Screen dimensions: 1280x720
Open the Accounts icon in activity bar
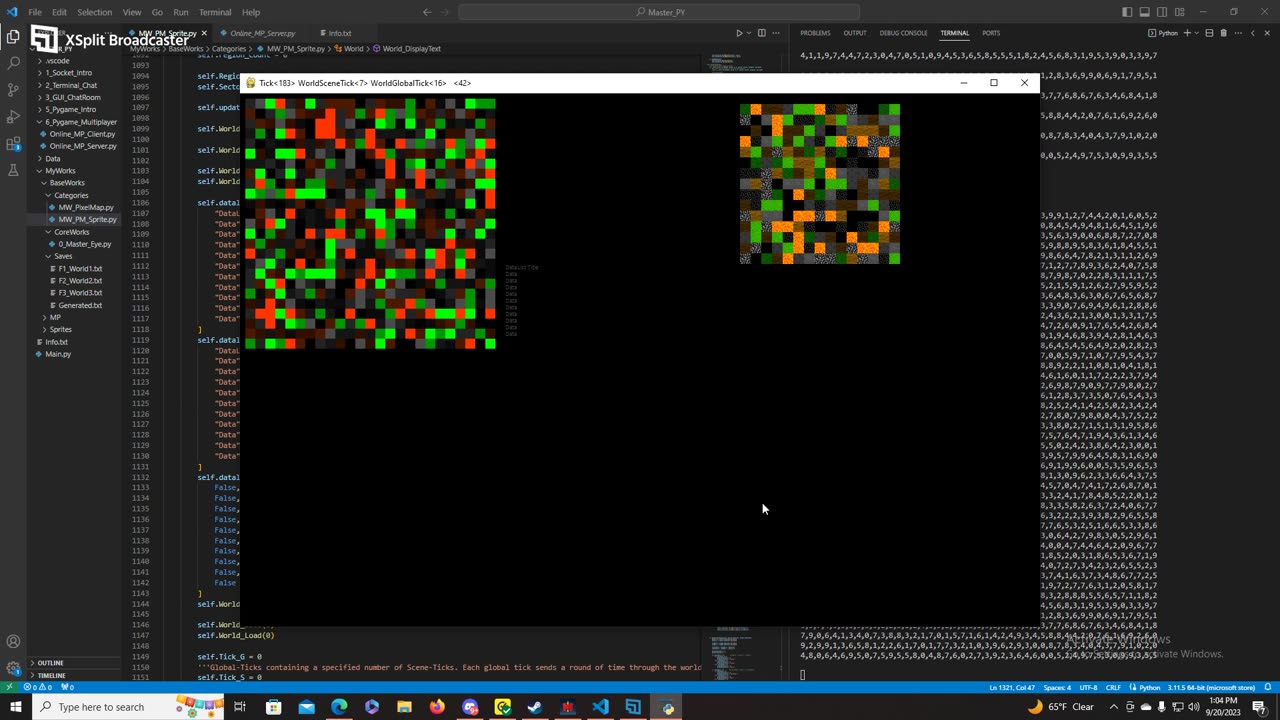13,642
